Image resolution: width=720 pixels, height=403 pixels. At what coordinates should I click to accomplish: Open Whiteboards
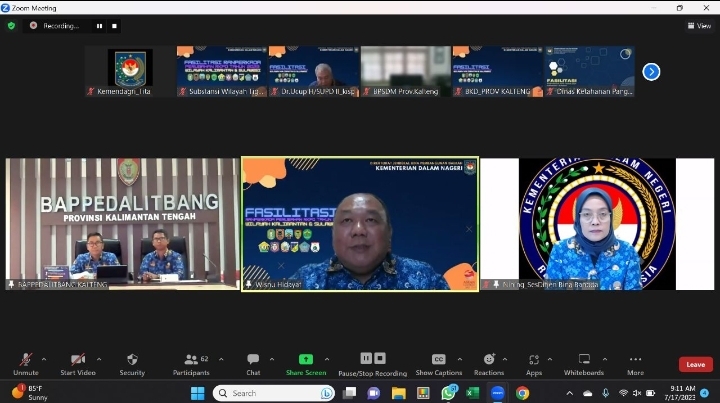[584, 360]
